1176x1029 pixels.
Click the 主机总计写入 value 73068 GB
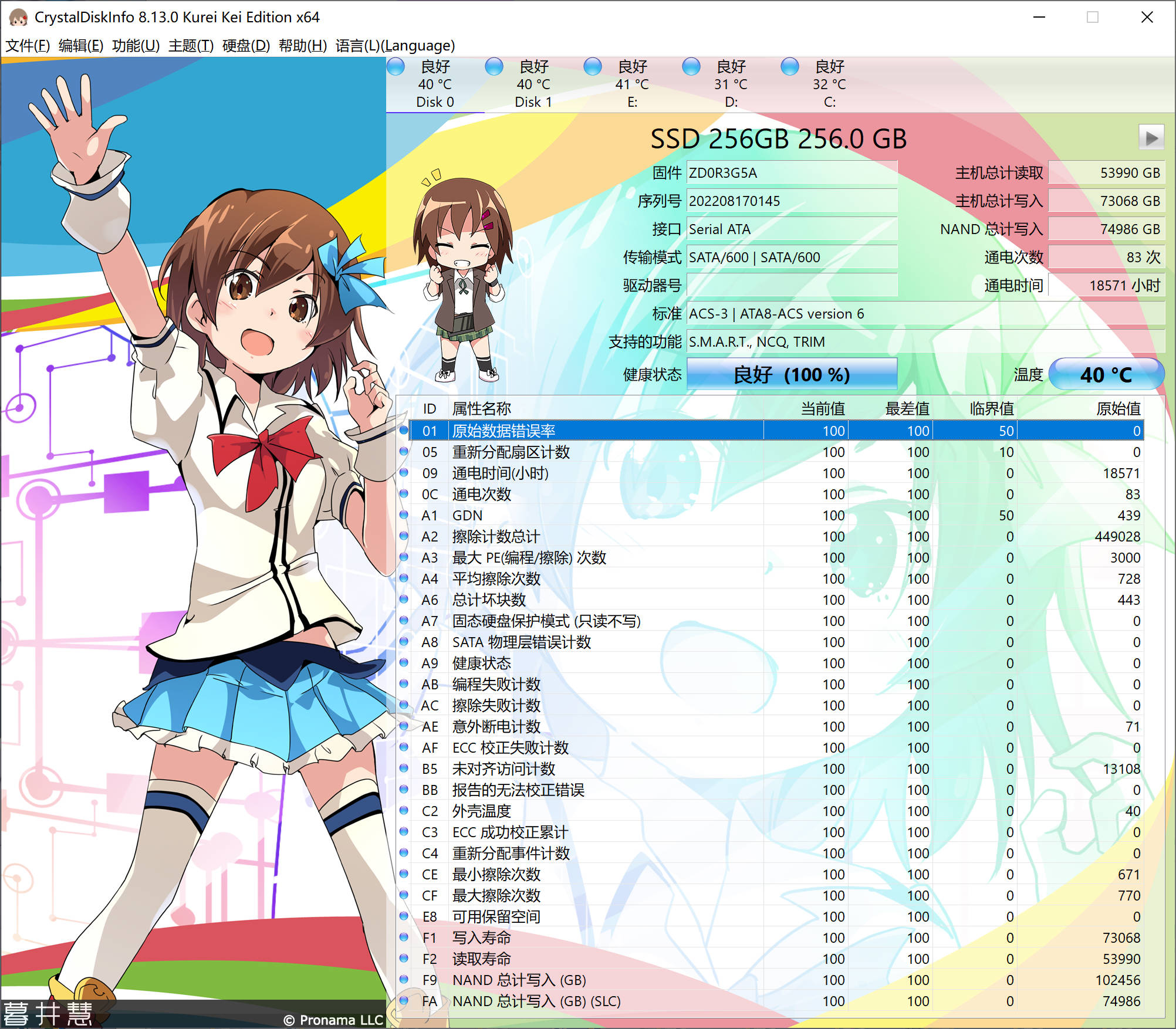pyautogui.click(x=1106, y=201)
